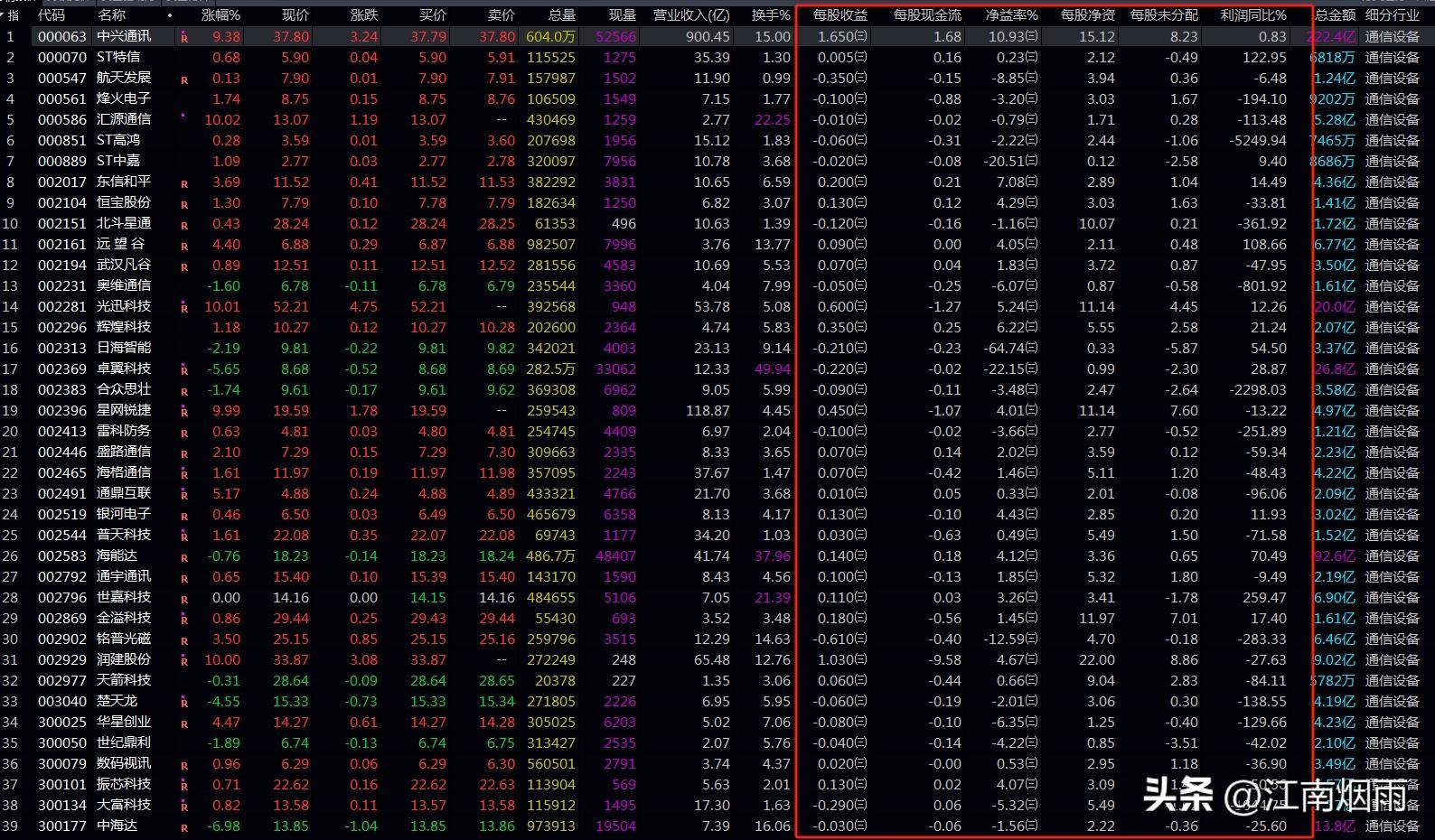Click the 卖价 column header
Screen dimensions: 1435x840
(502, 15)
